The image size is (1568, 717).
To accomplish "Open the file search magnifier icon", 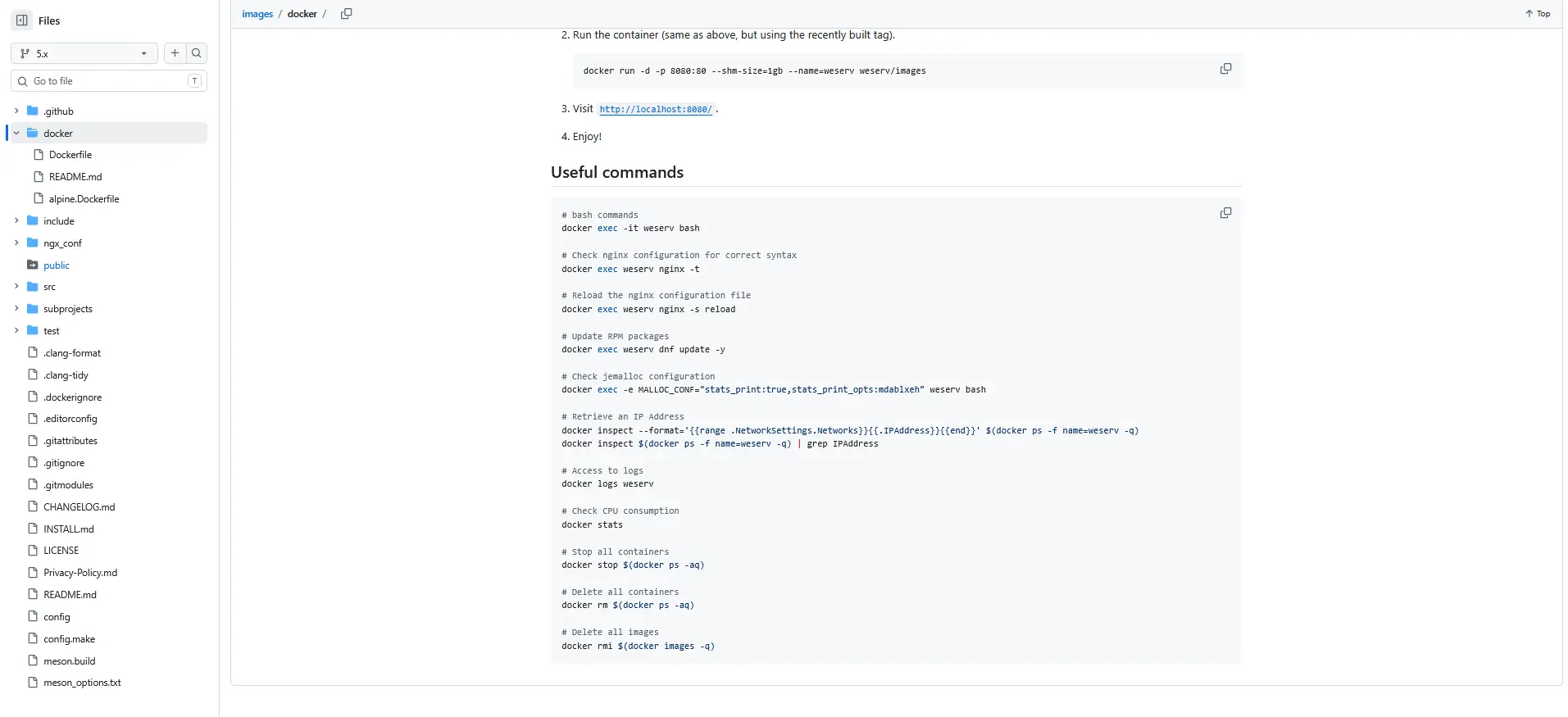I will [197, 53].
